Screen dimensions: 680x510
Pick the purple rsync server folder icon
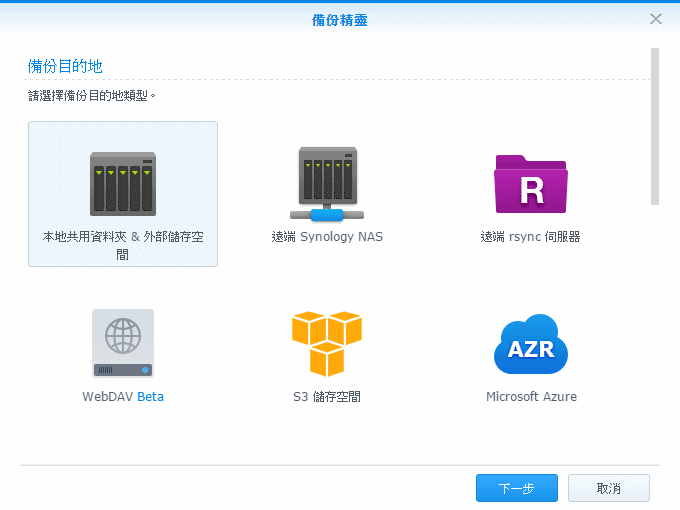coord(530,184)
